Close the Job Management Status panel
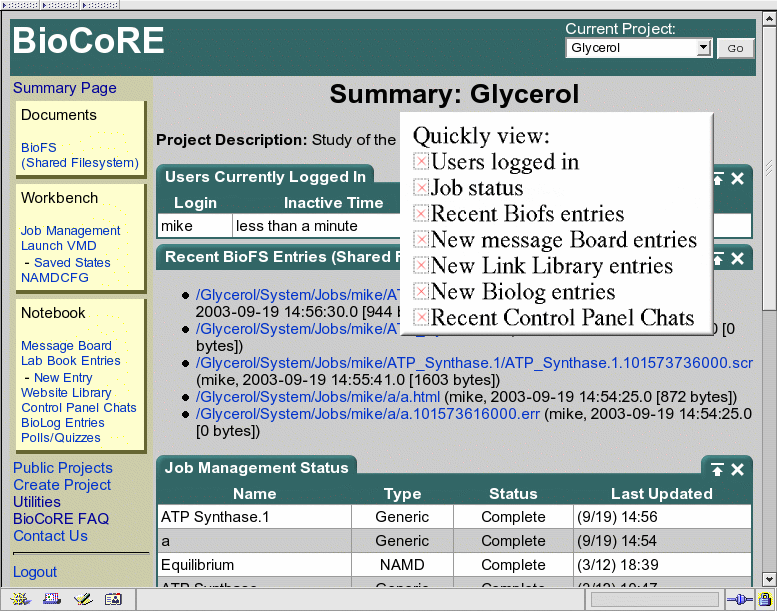Screen dimensions: 777x611 pos(737,469)
